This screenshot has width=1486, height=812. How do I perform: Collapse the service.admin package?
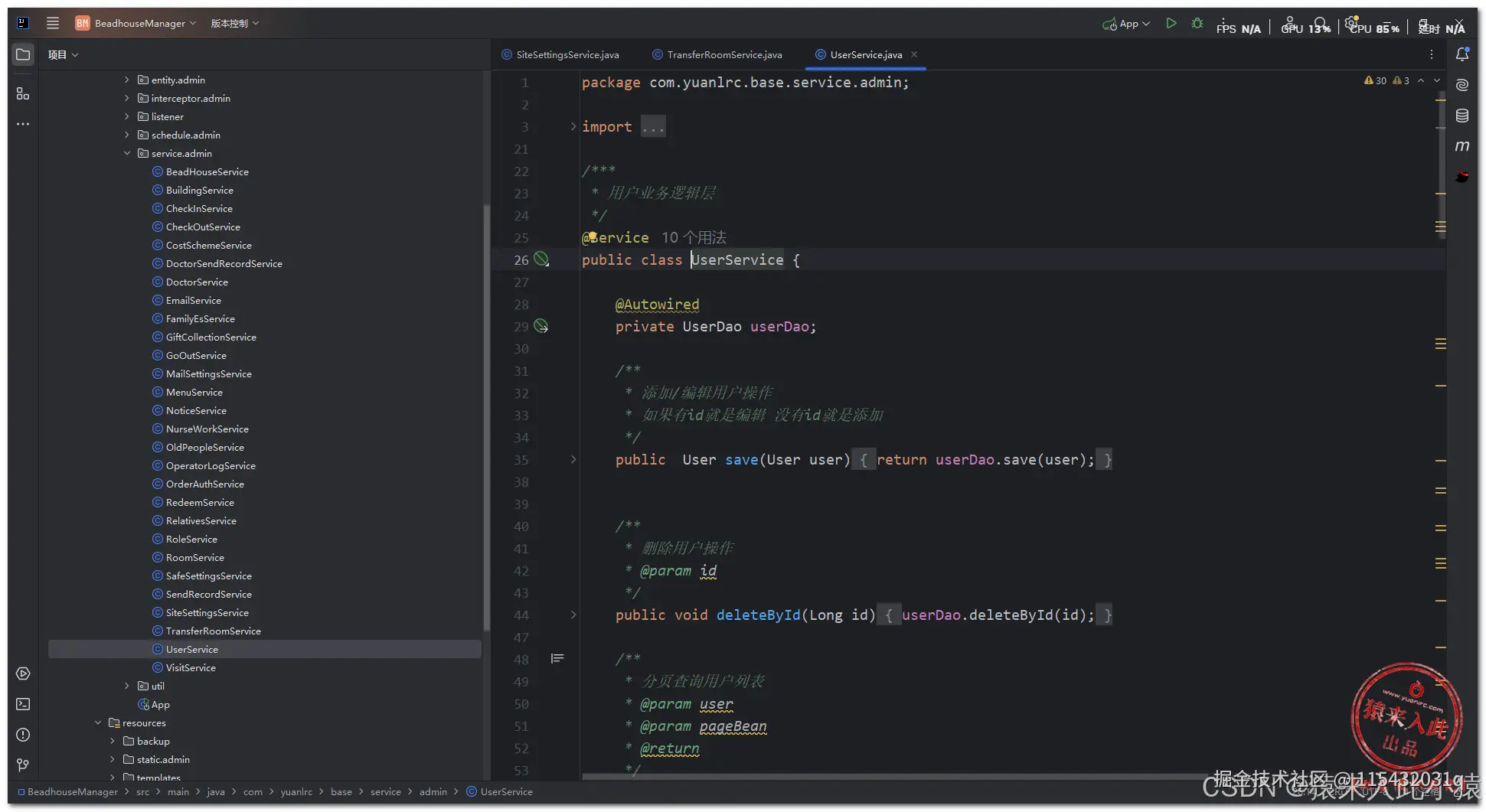[127, 153]
